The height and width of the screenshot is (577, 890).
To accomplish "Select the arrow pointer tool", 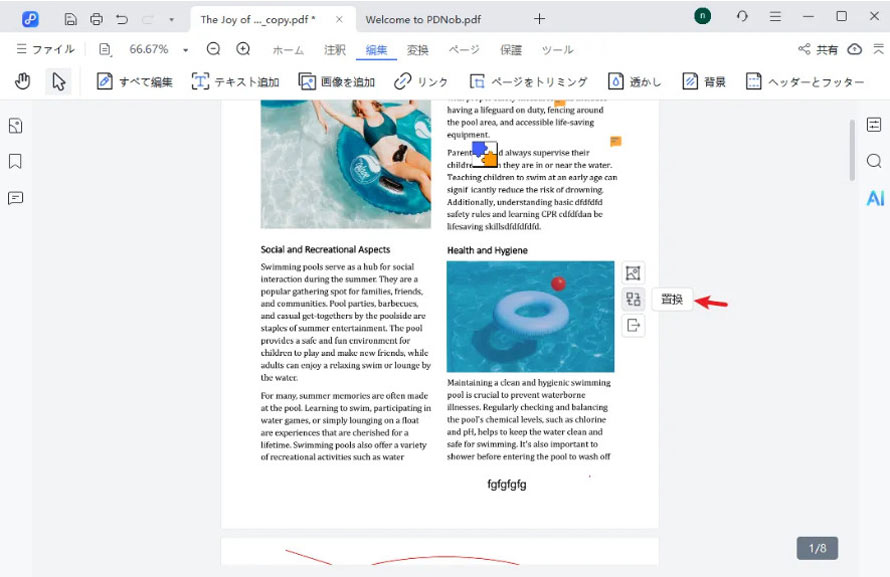I will [58, 82].
